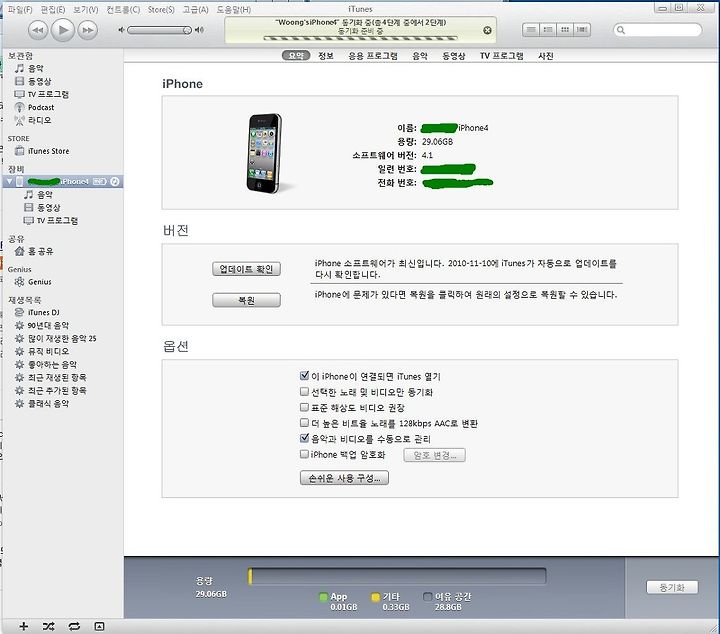
Task: Toggle 선택한 노래 및 비디오만 동기화 checkbox
Action: pos(304,392)
